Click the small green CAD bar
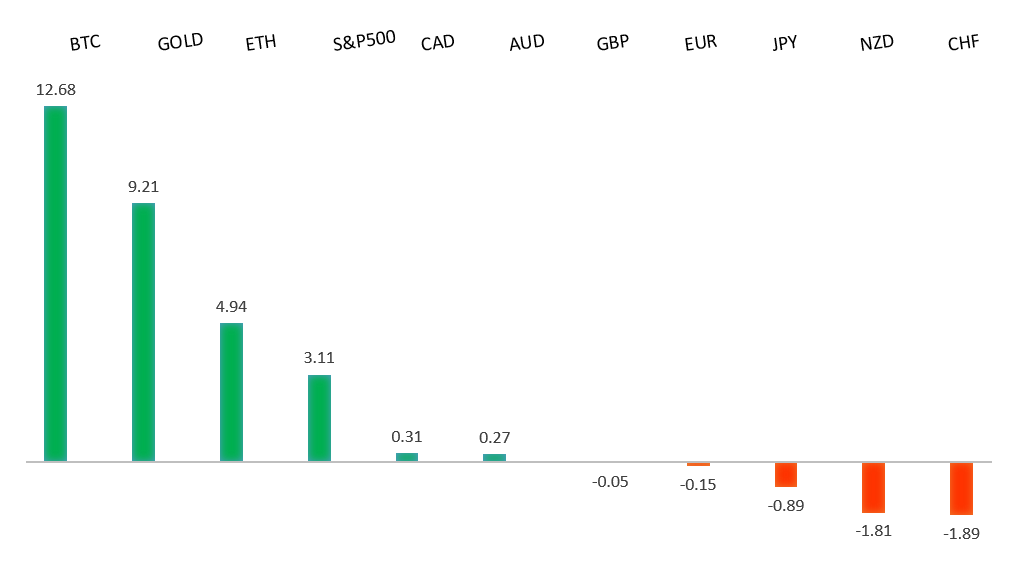The image size is (1017, 561). tap(407, 457)
